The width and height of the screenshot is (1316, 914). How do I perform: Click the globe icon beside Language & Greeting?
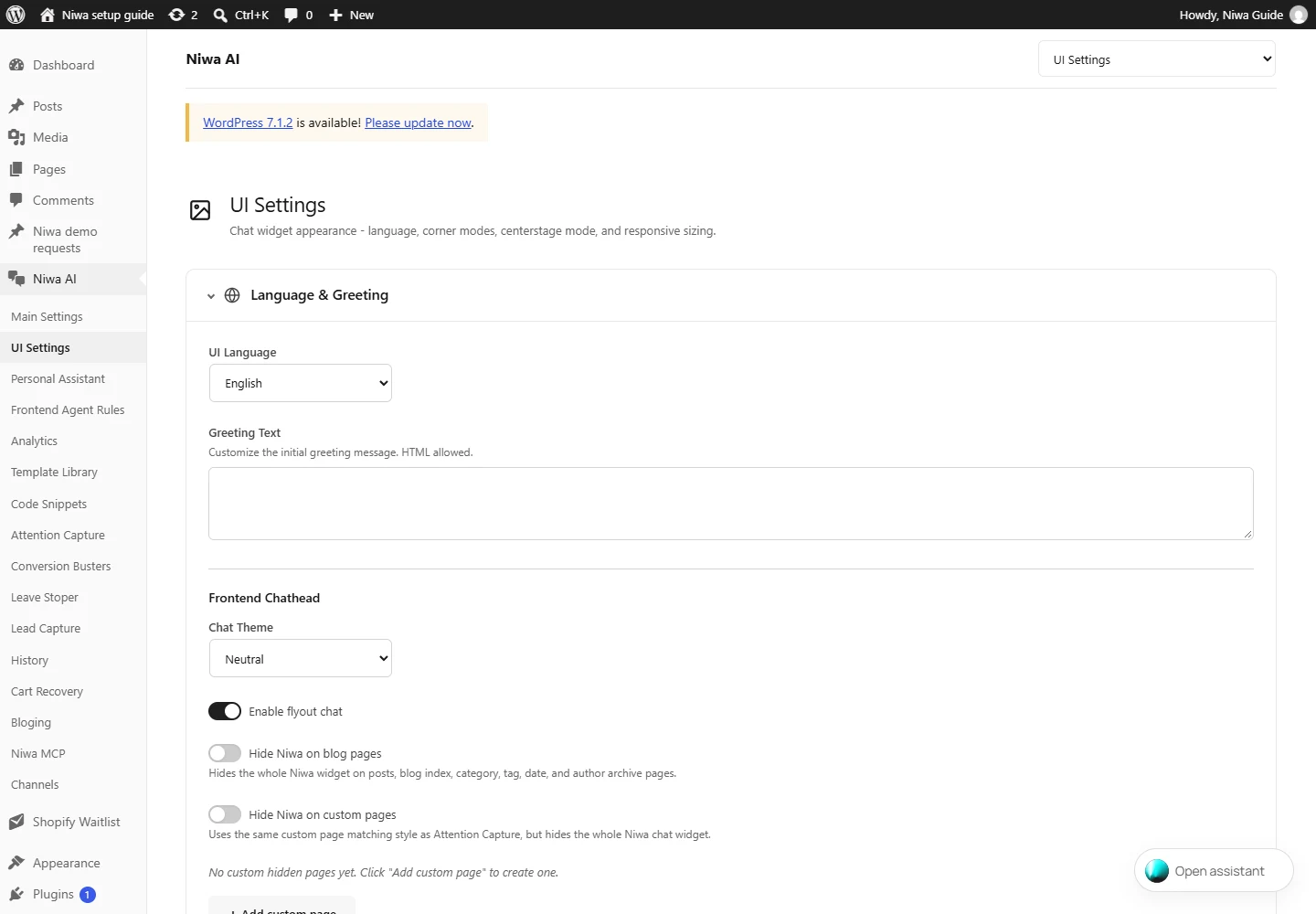coord(232,295)
